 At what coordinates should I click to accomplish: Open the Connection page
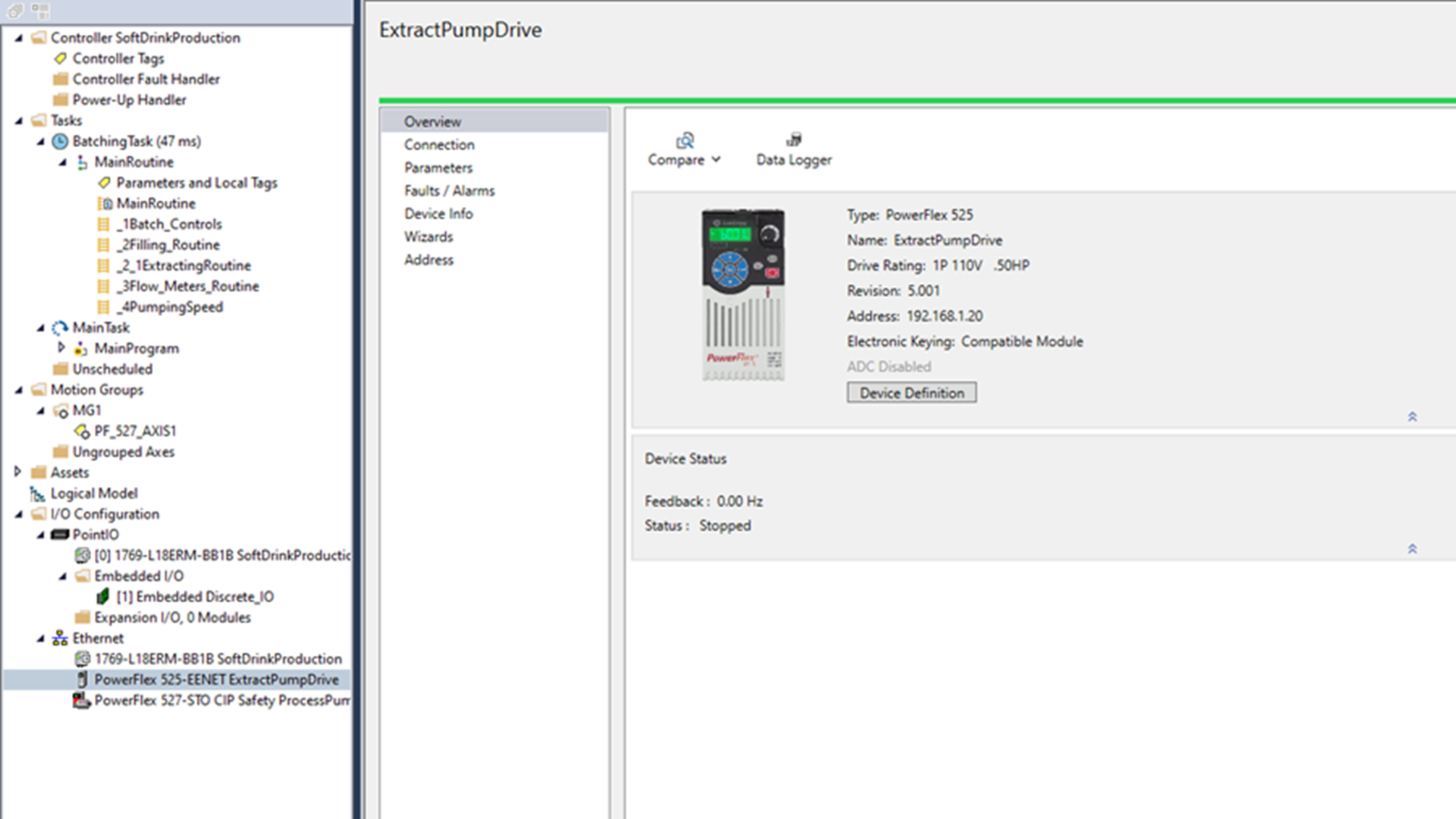click(439, 145)
